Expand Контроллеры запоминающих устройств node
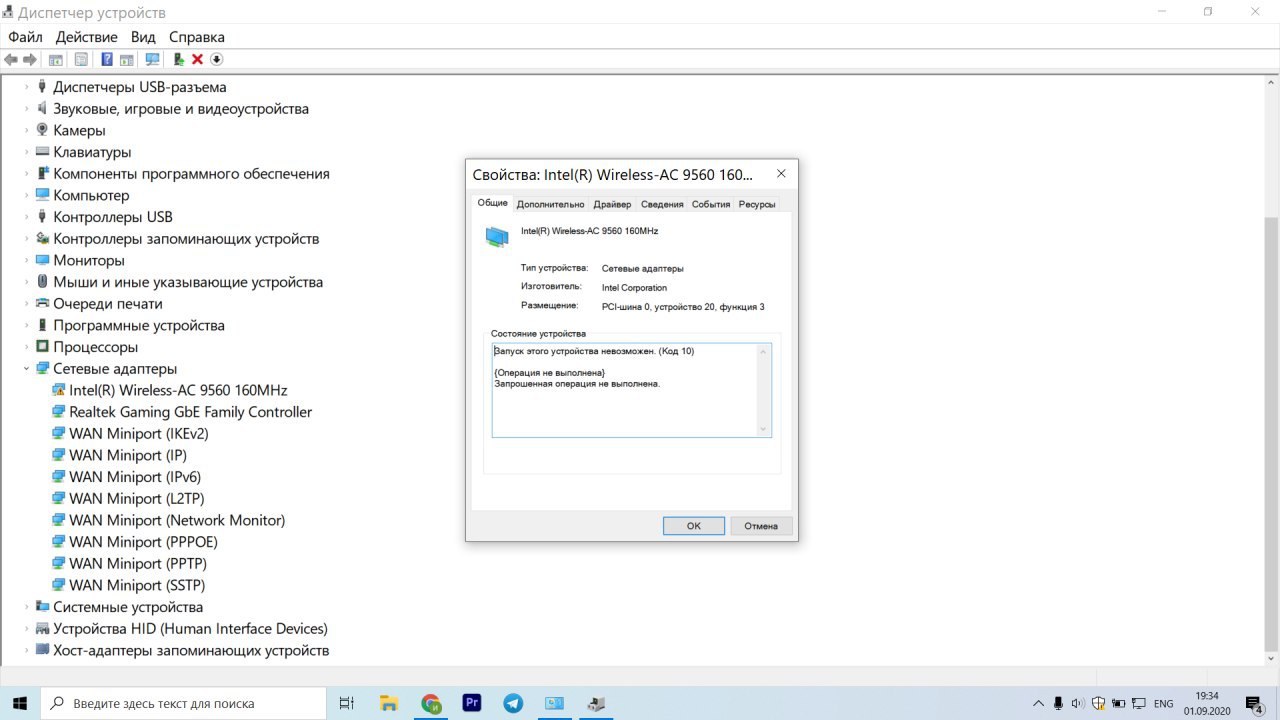The image size is (1280, 720). tap(27, 239)
